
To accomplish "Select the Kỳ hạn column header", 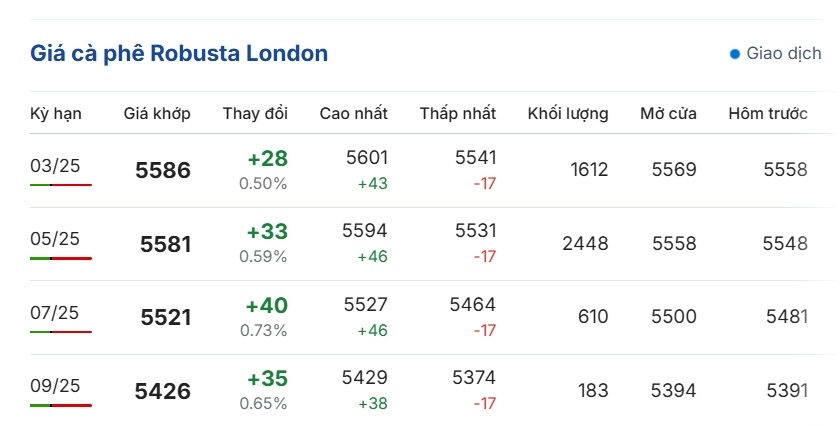I will point(56,114).
